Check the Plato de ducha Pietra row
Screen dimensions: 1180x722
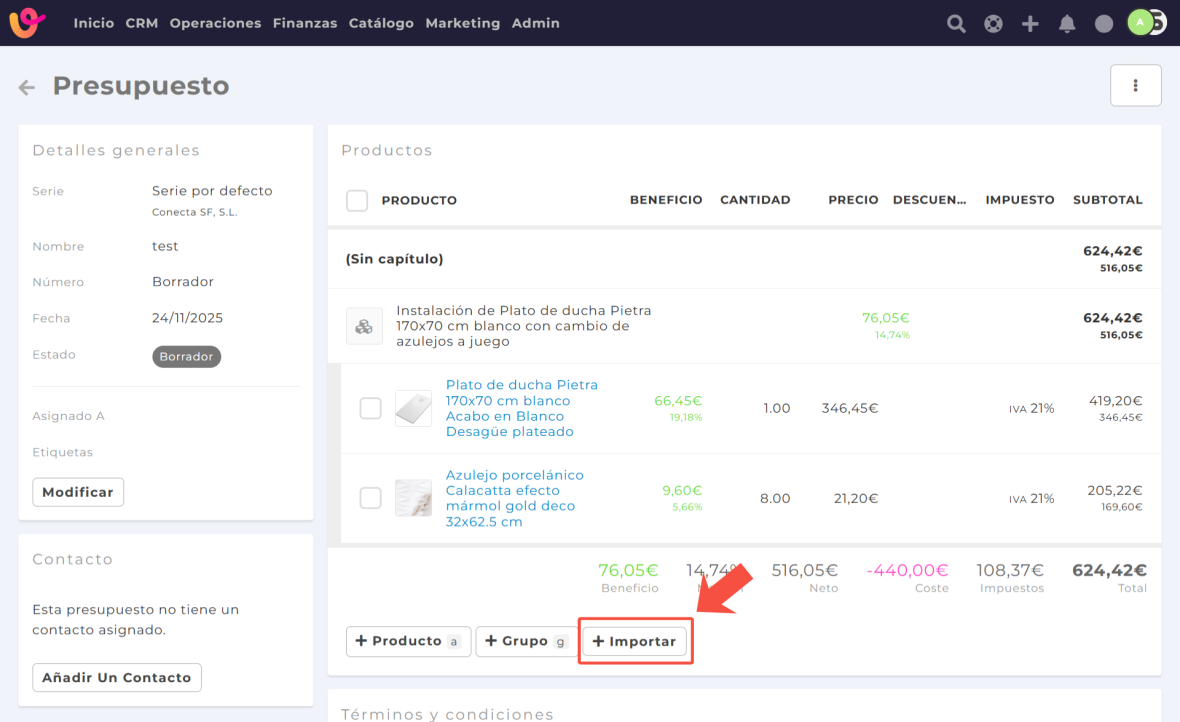pyautogui.click(x=370, y=408)
